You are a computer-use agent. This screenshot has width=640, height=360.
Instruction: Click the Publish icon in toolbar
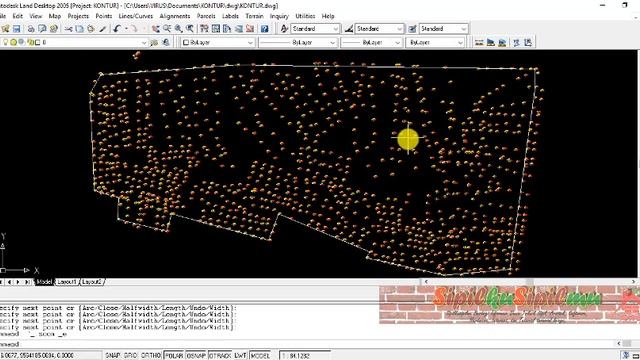click(x=53, y=29)
